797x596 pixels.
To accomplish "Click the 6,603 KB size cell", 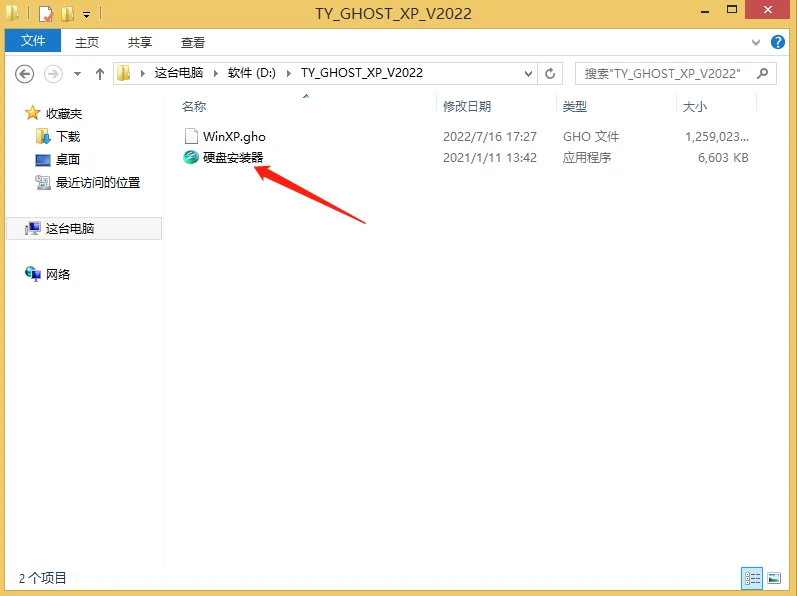I will tap(723, 158).
